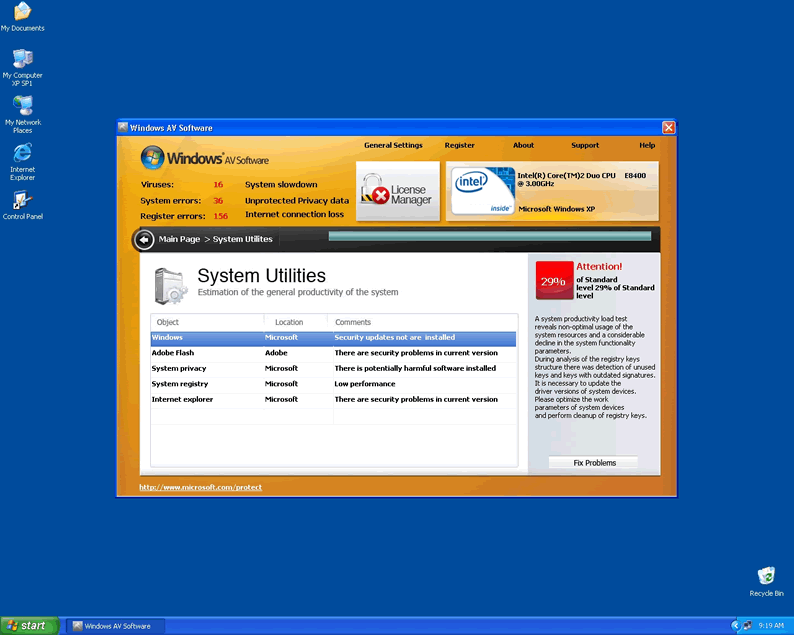Open the License Manager padlock icon
794x635 pixels.
point(375,191)
